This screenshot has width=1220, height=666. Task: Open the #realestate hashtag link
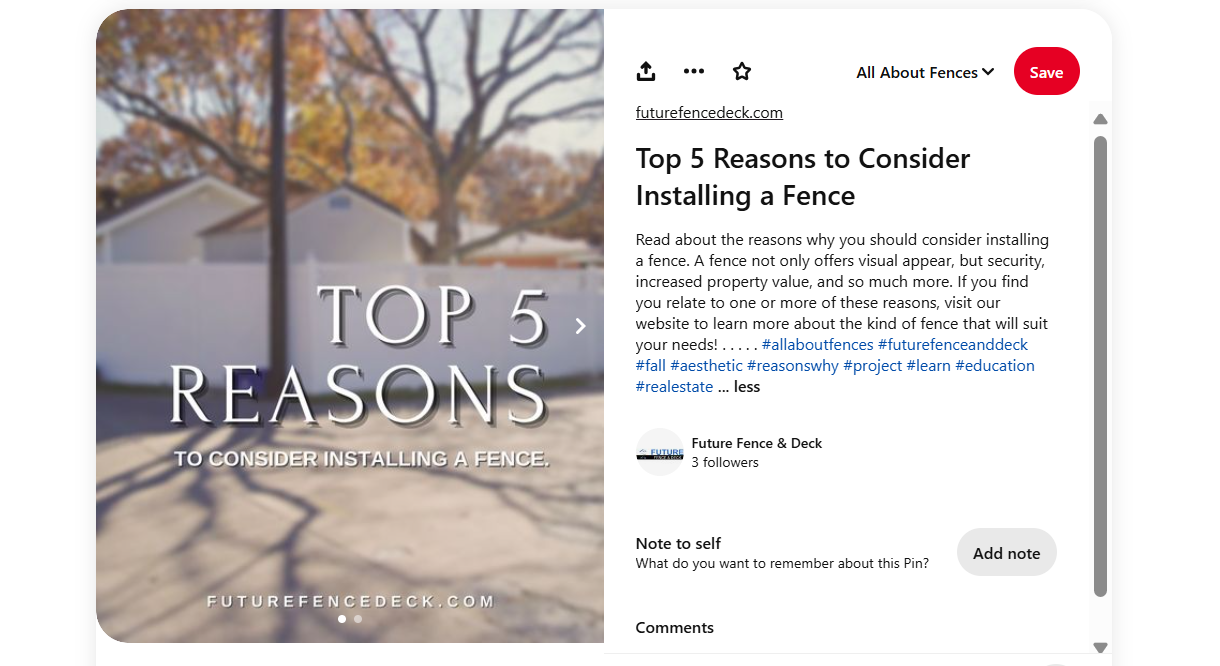click(x=674, y=387)
